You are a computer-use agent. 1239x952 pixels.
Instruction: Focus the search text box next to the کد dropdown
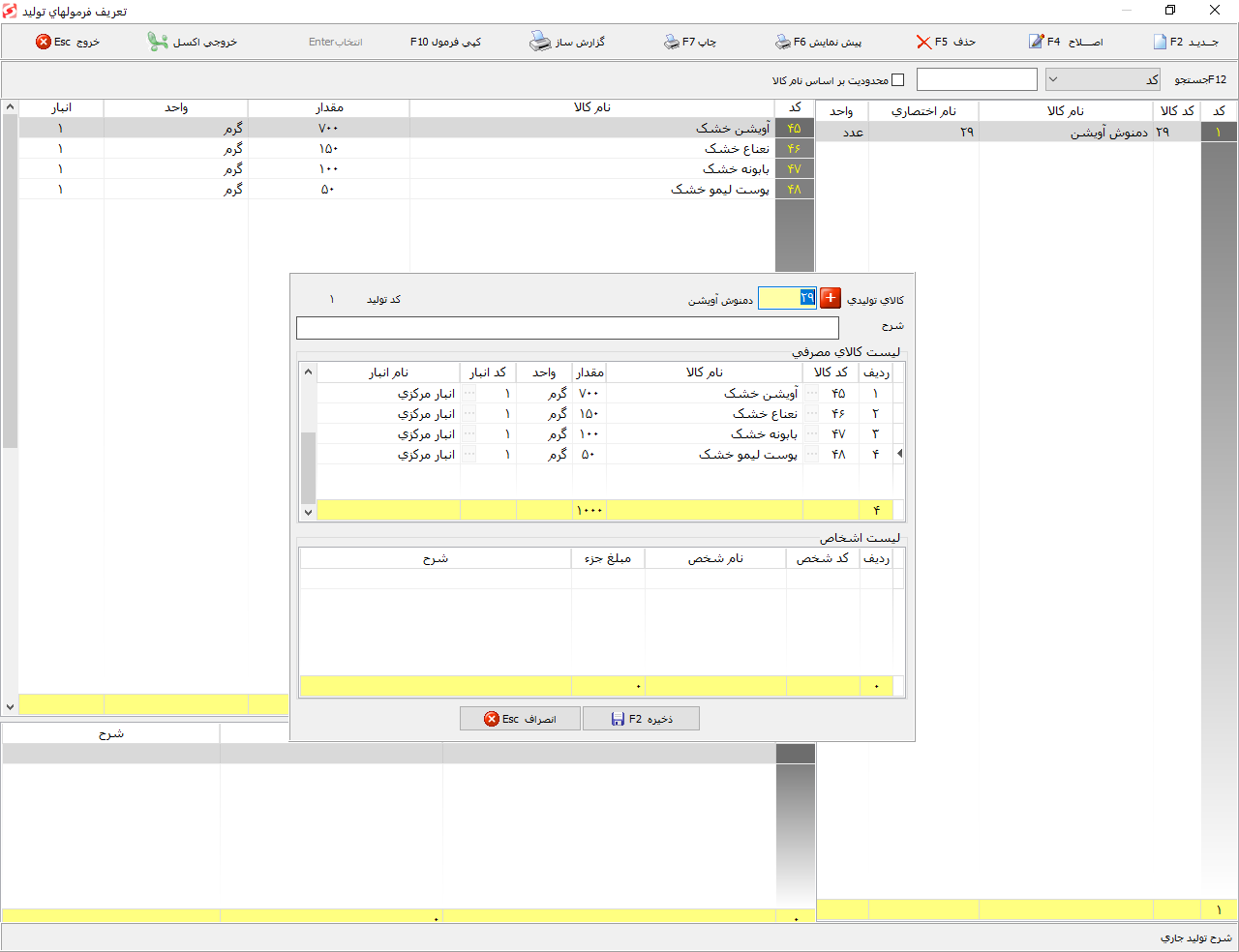point(977,79)
